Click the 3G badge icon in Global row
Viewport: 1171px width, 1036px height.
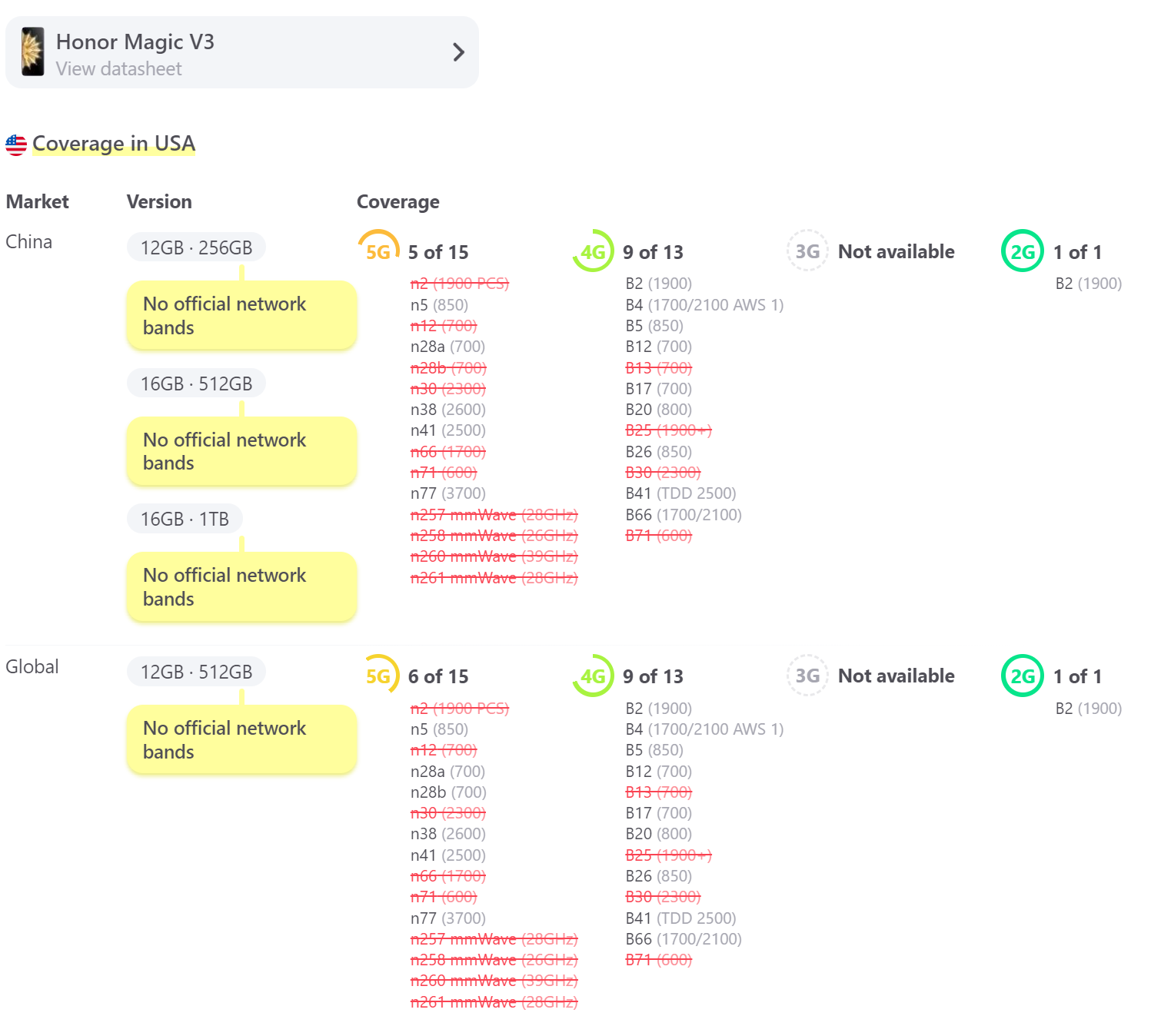click(807, 676)
